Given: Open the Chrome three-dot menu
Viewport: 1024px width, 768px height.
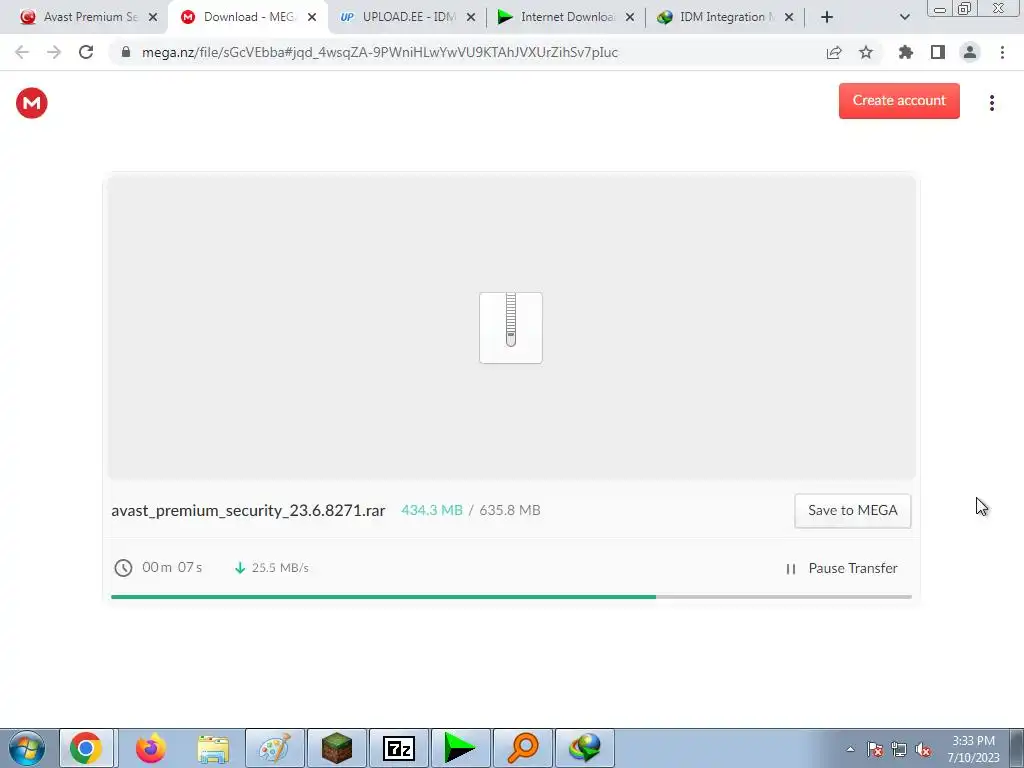Looking at the screenshot, I should (1002, 52).
